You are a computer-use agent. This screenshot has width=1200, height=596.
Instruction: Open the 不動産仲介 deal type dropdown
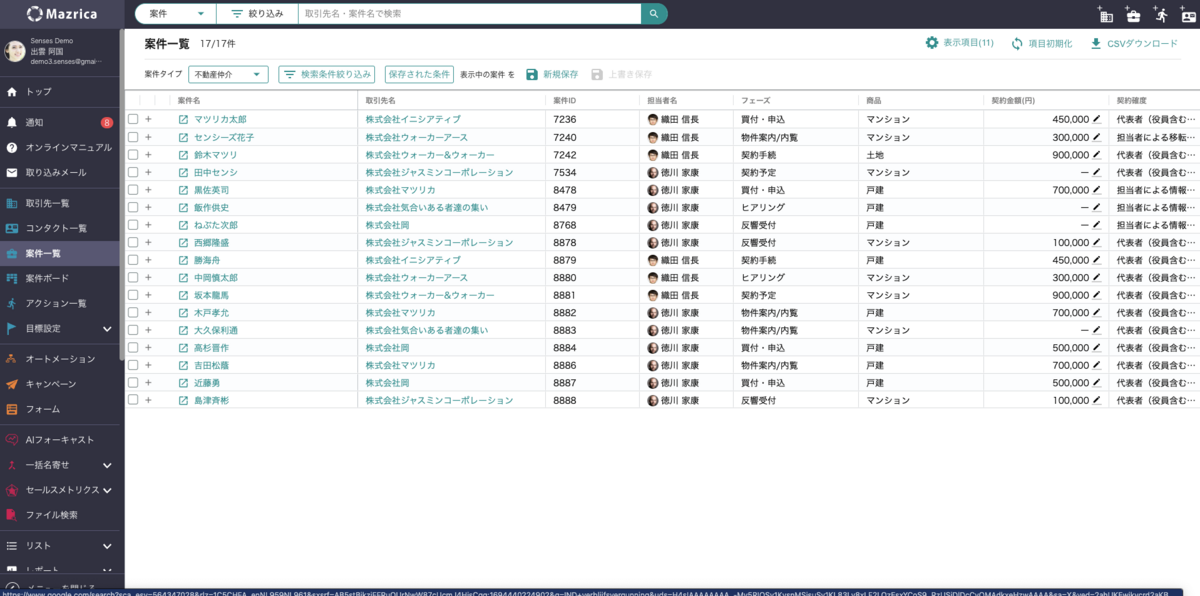click(x=228, y=74)
